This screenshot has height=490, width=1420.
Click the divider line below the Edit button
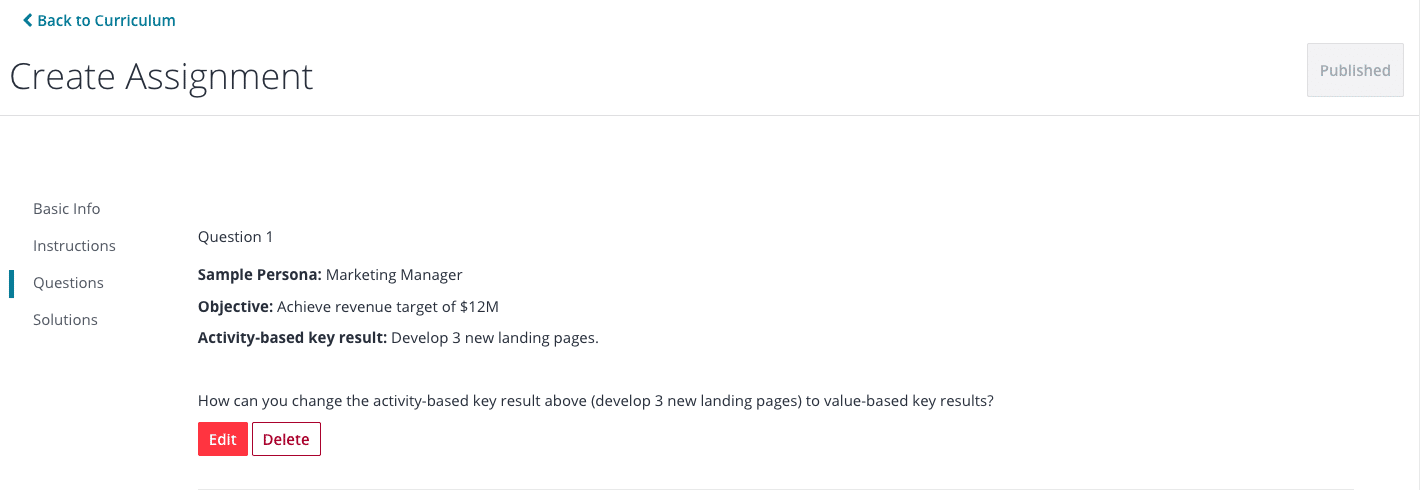[776, 489]
